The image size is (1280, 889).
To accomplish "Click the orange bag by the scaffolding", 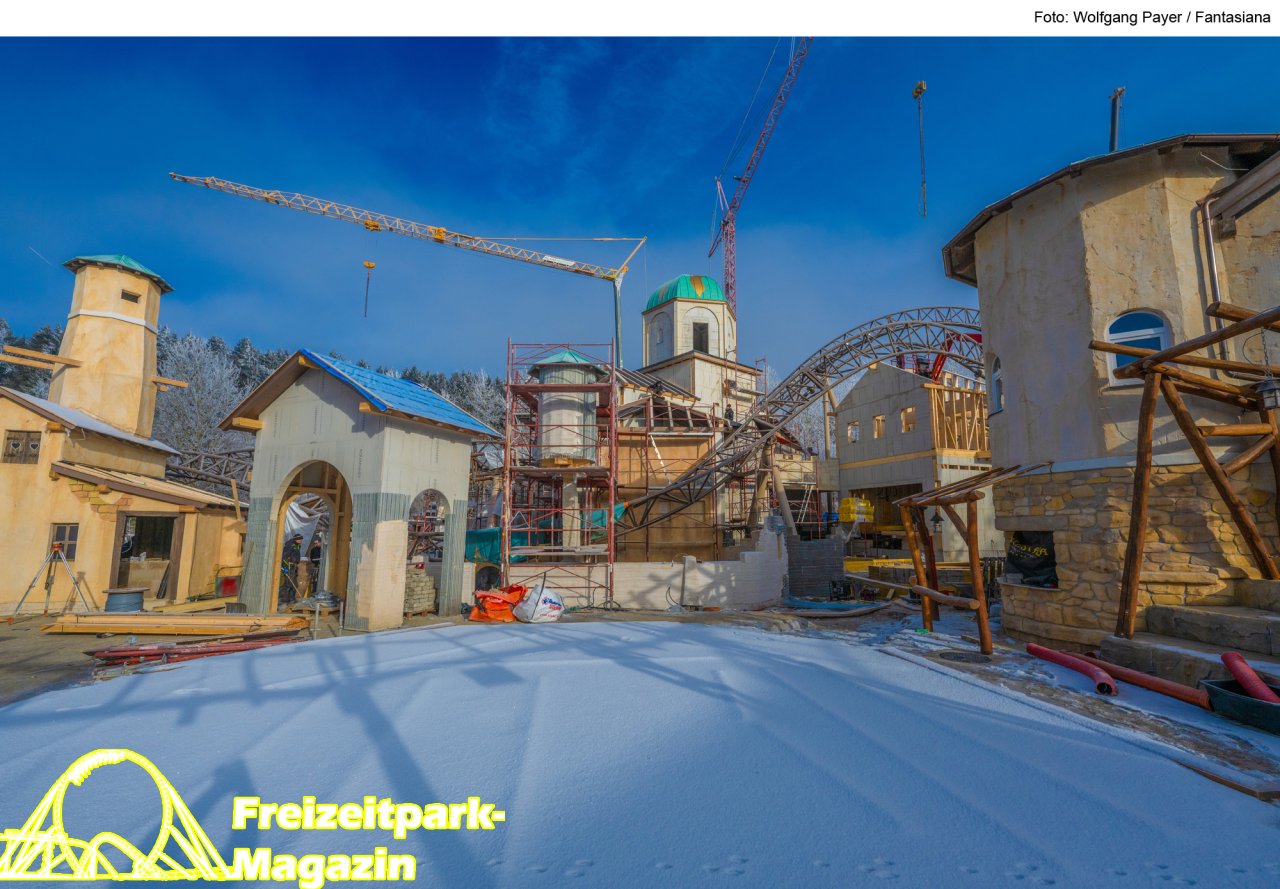I will click(496, 603).
